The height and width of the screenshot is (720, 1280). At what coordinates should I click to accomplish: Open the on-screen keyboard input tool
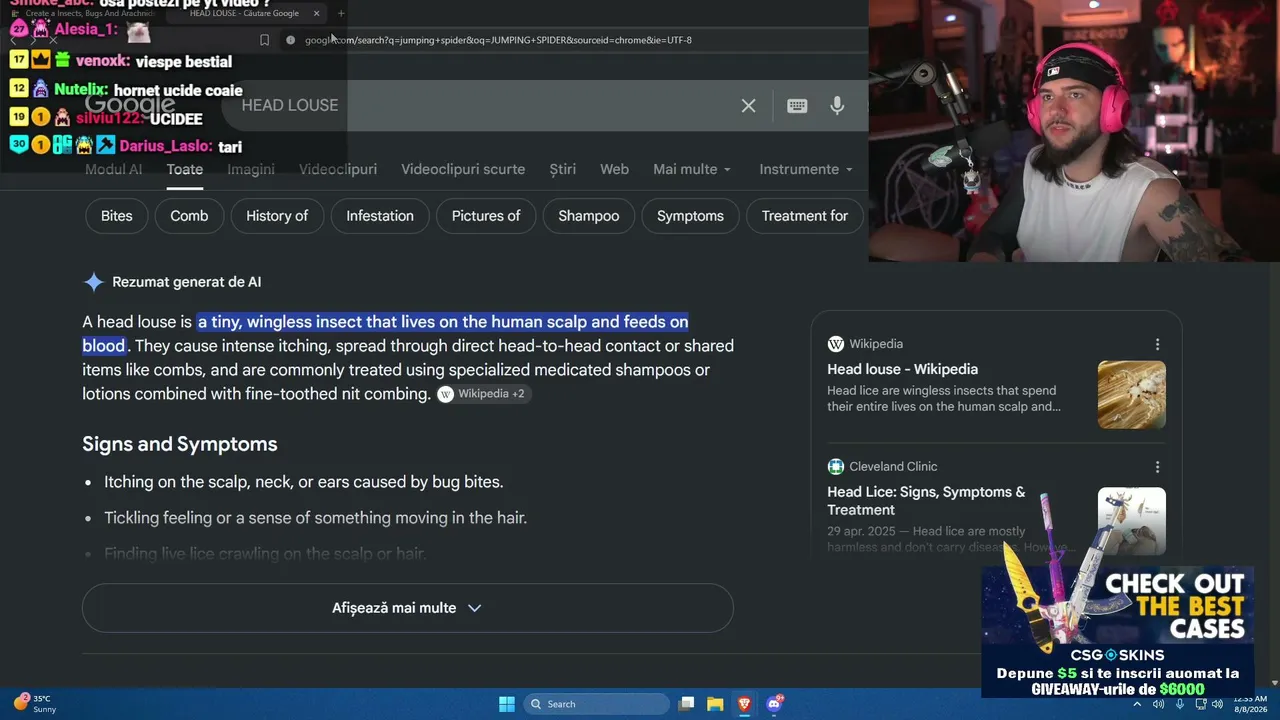[x=797, y=105]
